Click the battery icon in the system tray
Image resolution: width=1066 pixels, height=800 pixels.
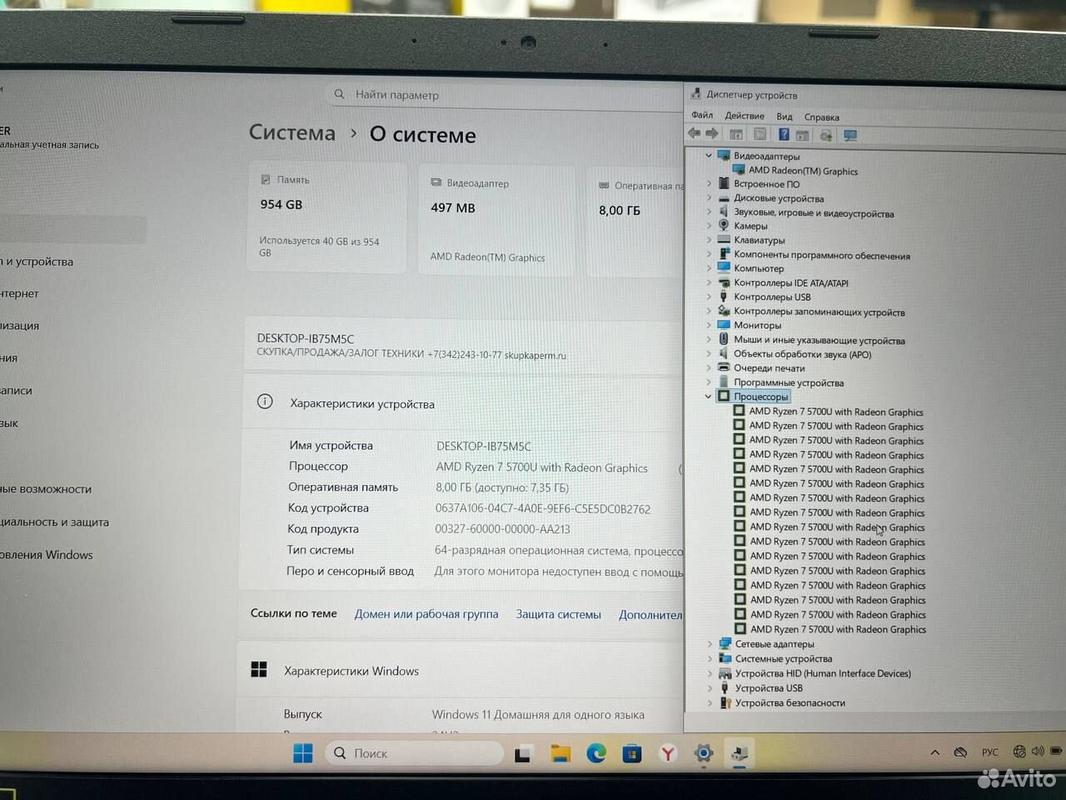click(1056, 750)
